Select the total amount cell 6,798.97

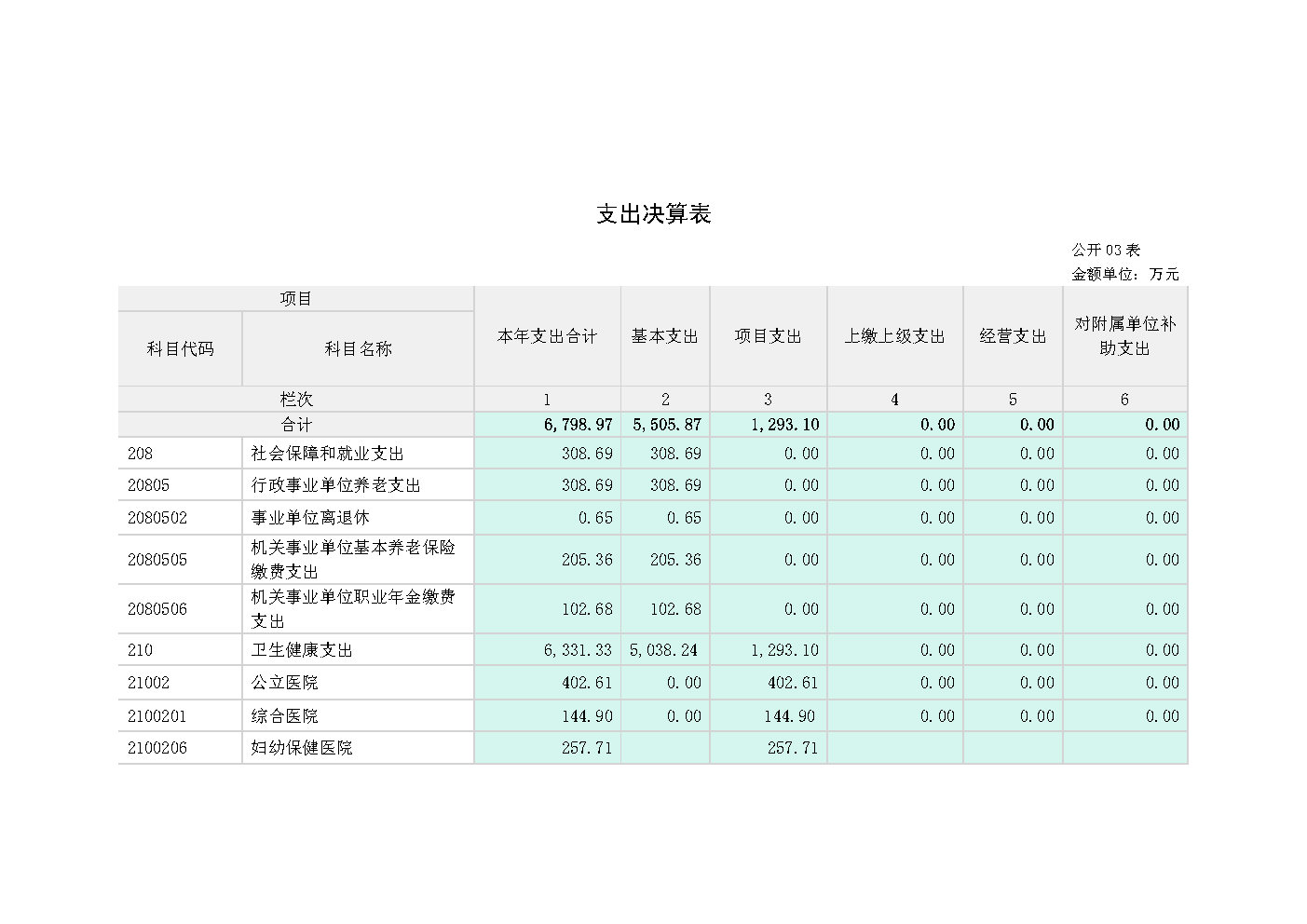coord(578,425)
